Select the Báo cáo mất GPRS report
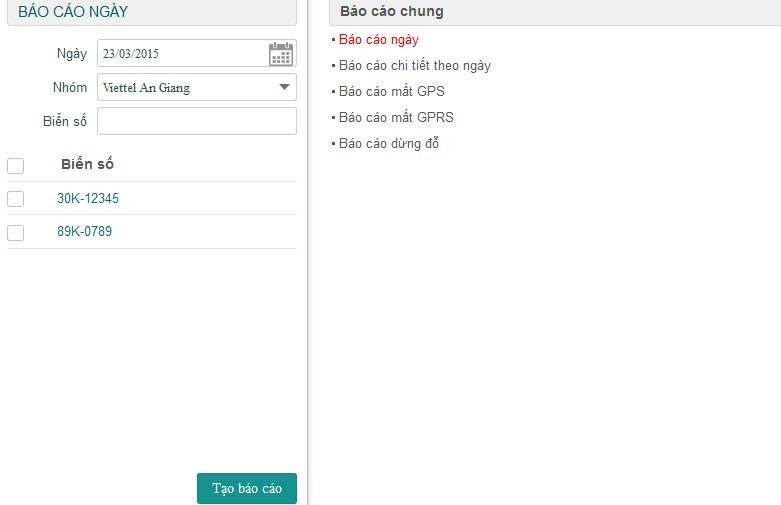Viewport: 781px width, 505px height. point(396,118)
